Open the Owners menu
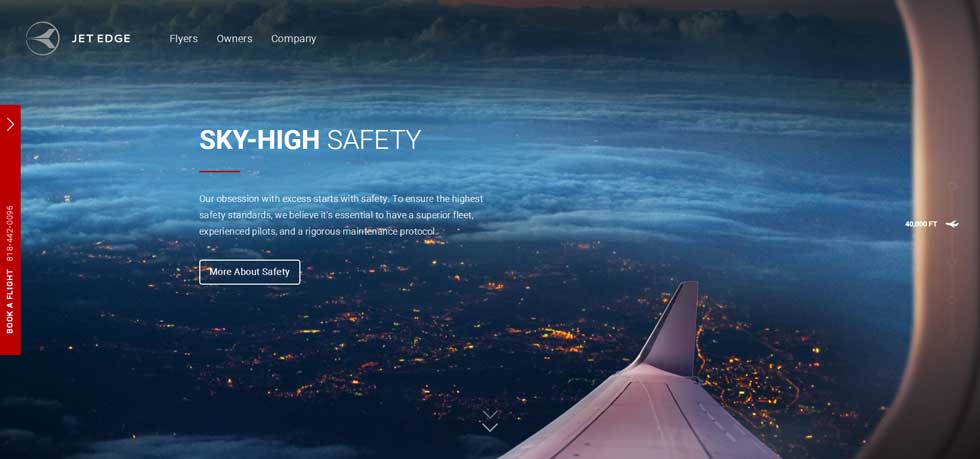Image resolution: width=980 pixels, height=459 pixels. tap(234, 39)
